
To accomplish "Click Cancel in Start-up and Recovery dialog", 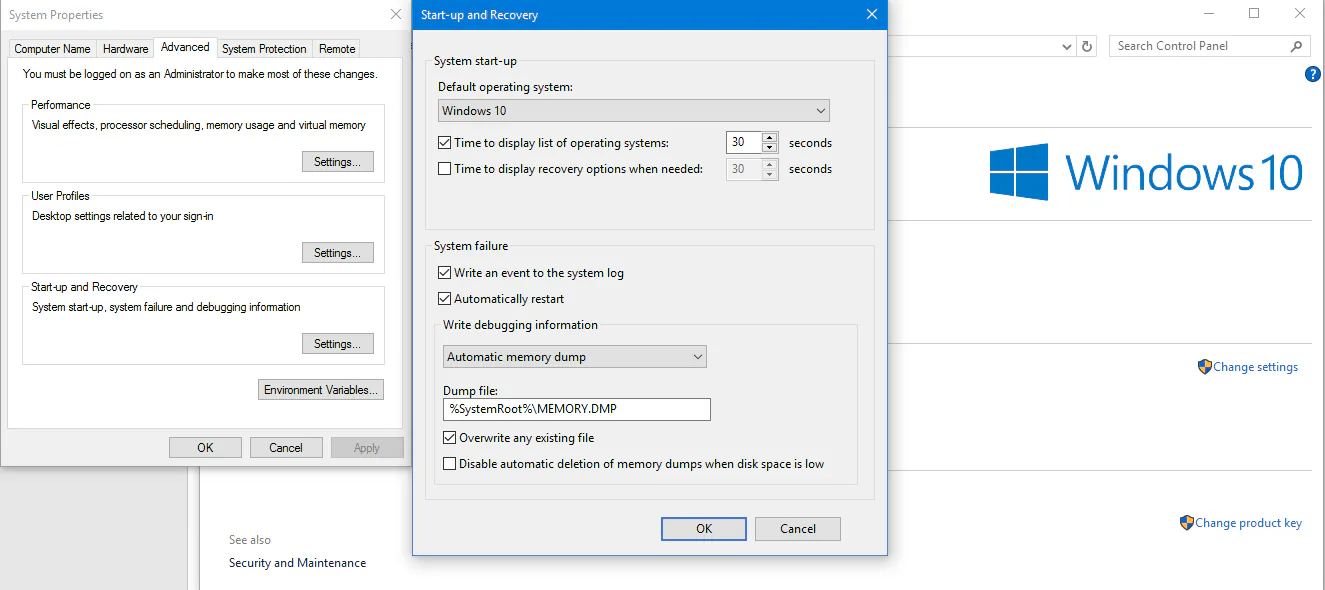I will [798, 529].
